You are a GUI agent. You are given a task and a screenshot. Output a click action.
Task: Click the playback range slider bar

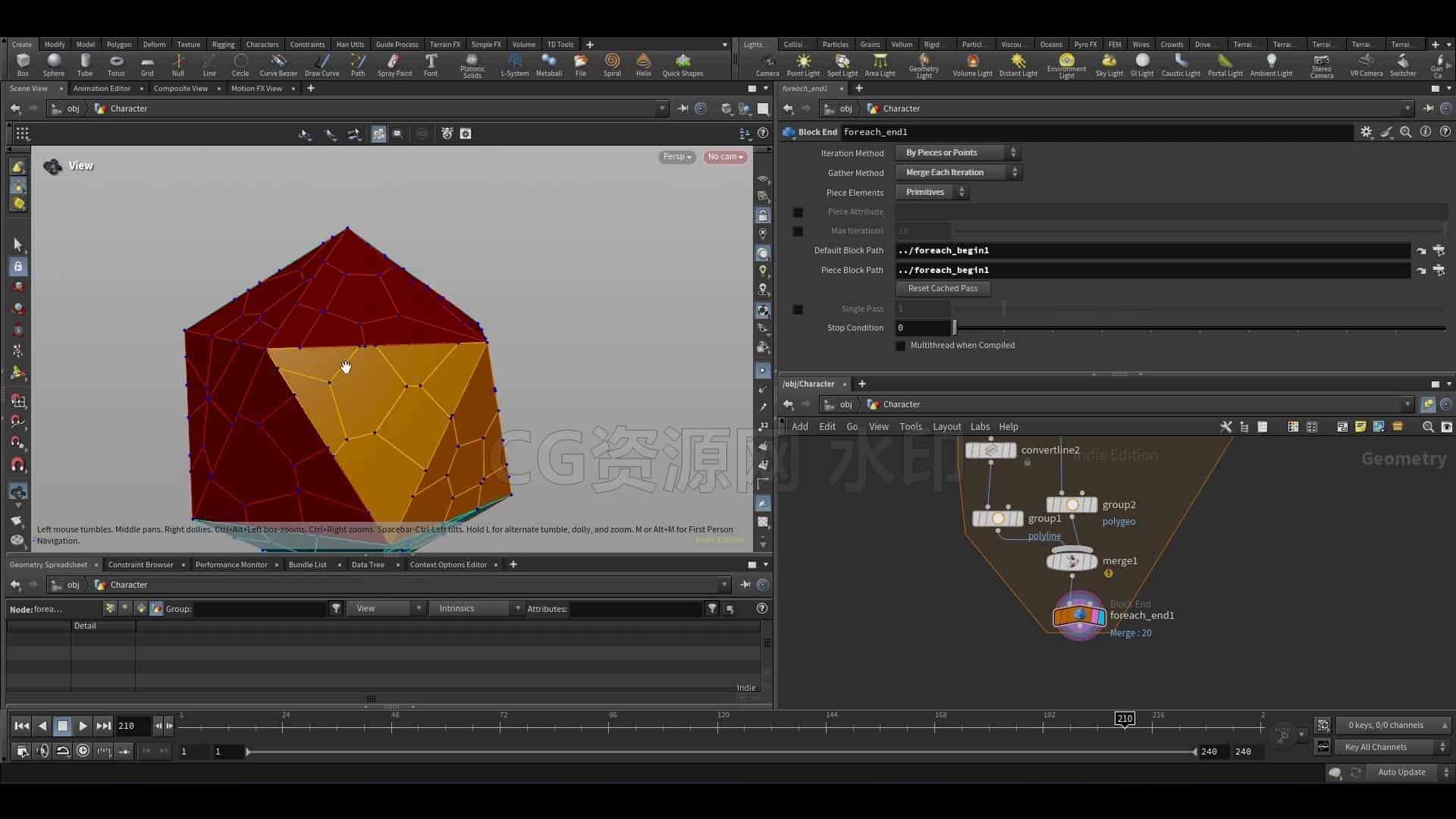(721, 752)
